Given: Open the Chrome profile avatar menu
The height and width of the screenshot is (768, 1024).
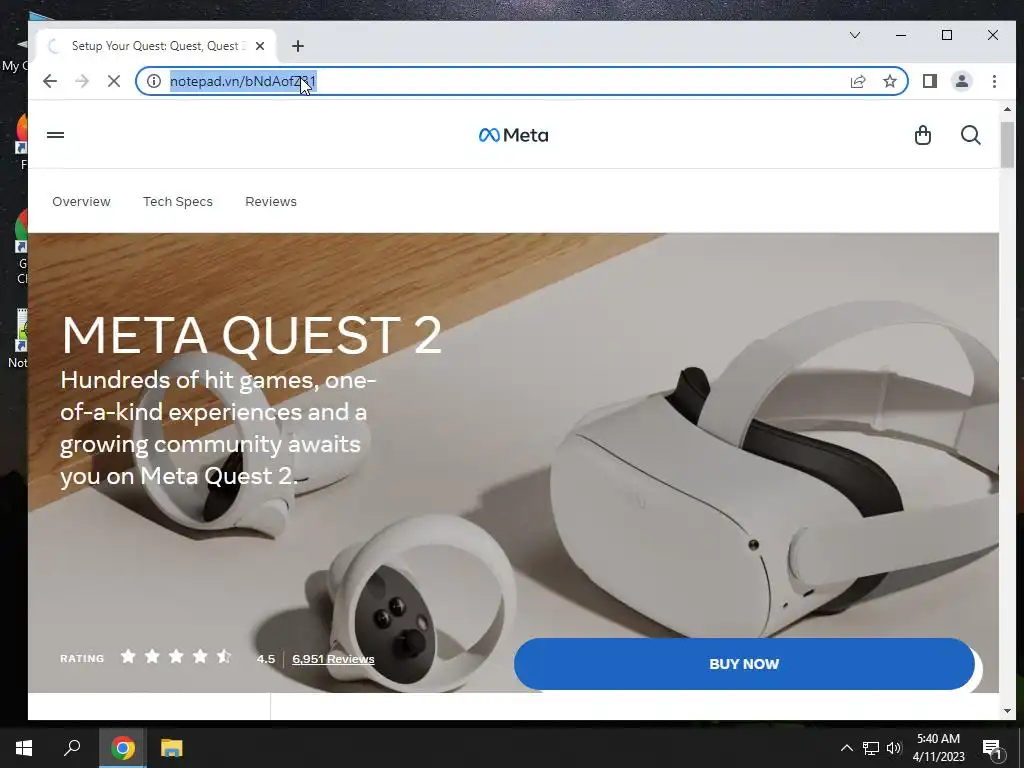Looking at the screenshot, I should pyautogui.click(x=961, y=81).
